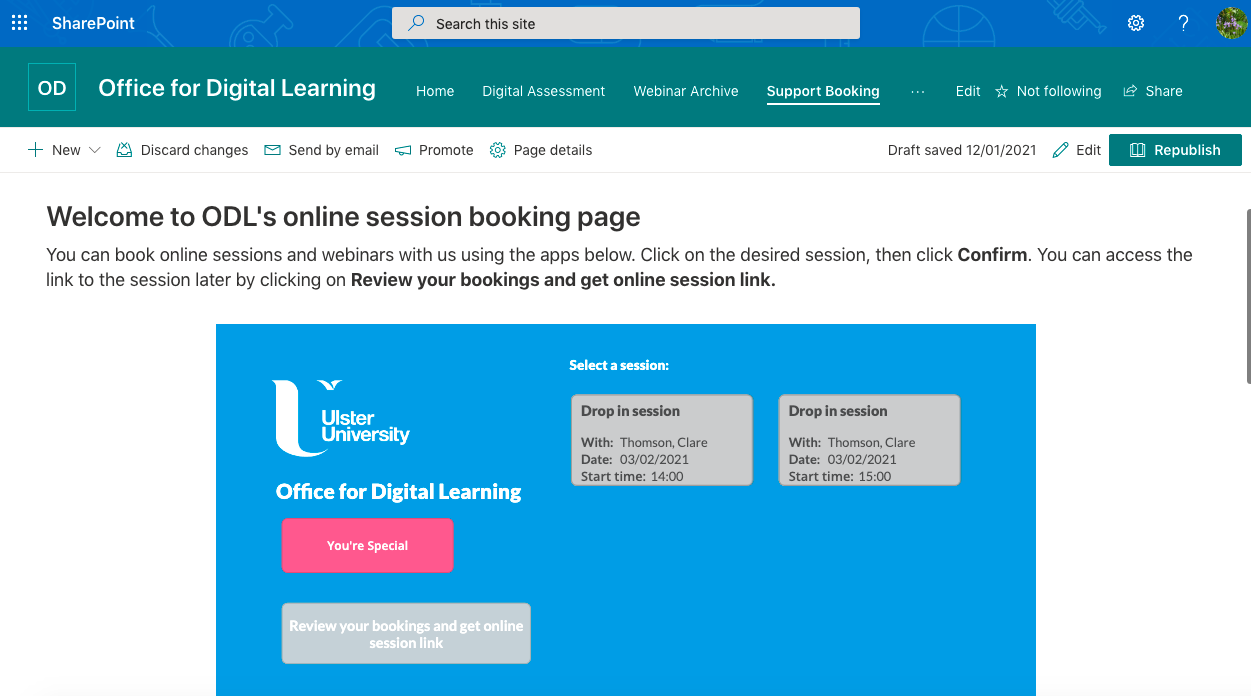Open the Webinar Archive tab
Screen dimensions: 1251x696
pyautogui.click(x=686, y=91)
